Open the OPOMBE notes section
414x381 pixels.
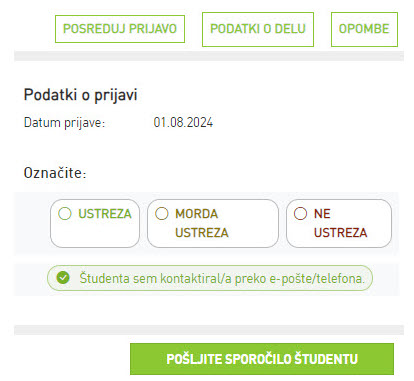coord(364,29)
